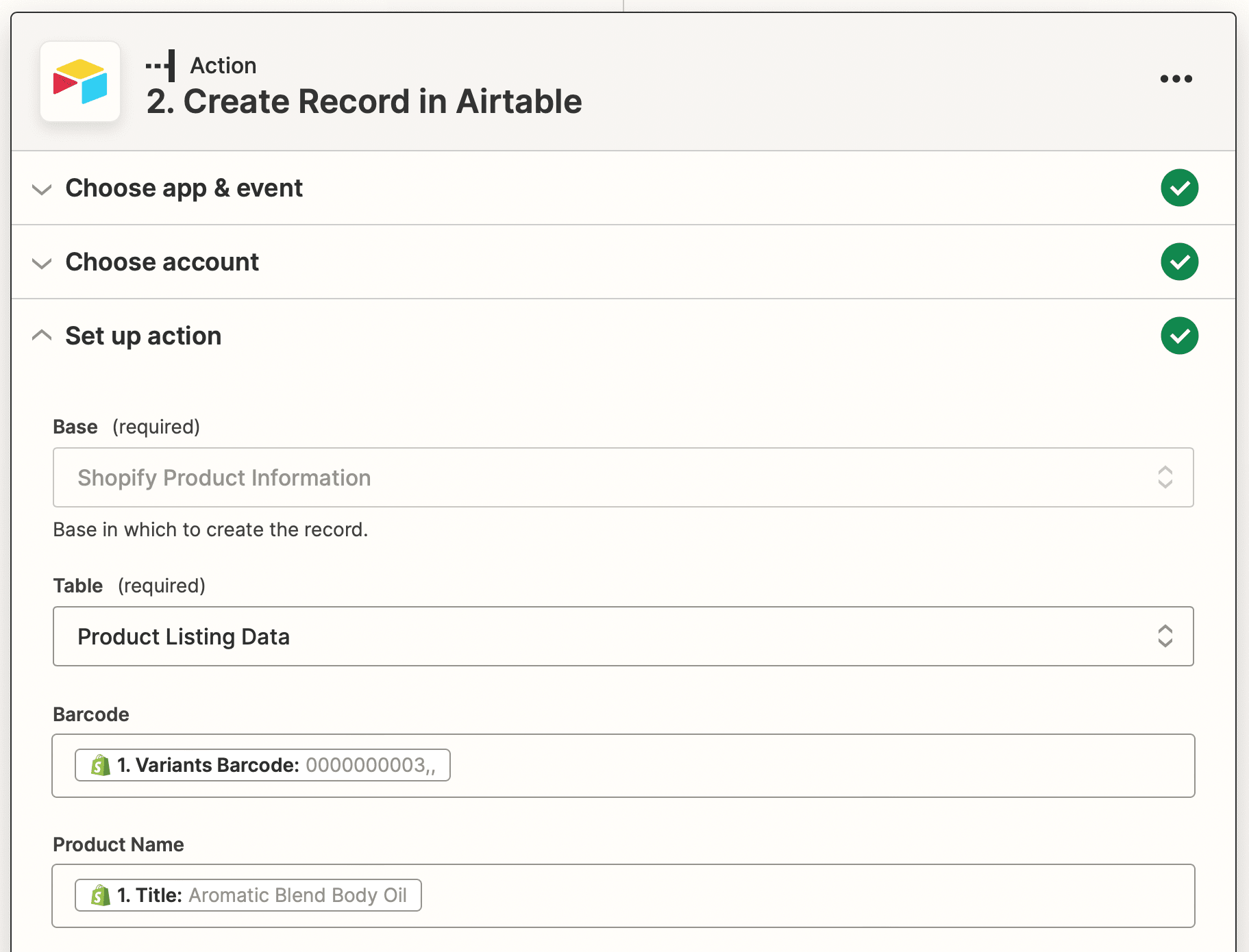Viewport: 1249px width, 952px height.
Task: Click the Base (required) field label
Action: click(x=126, y=427)
